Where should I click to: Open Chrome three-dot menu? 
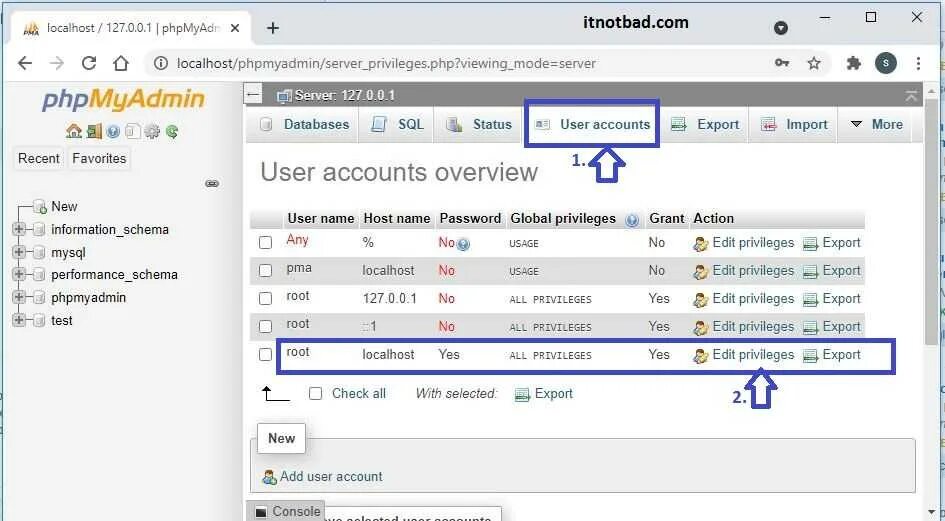(x=918, y=63)
